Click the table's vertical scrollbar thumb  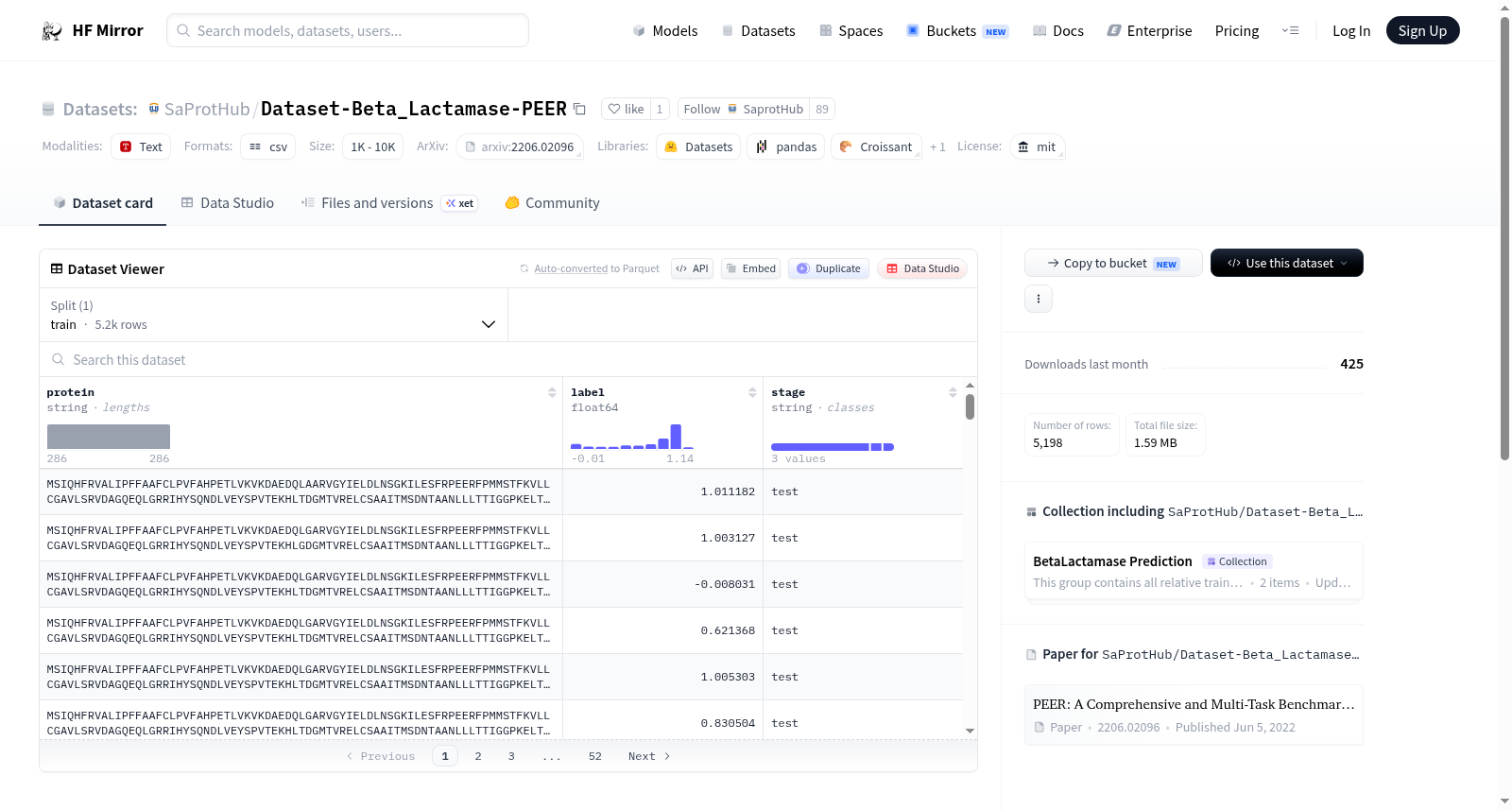click(x=970, y=406)
